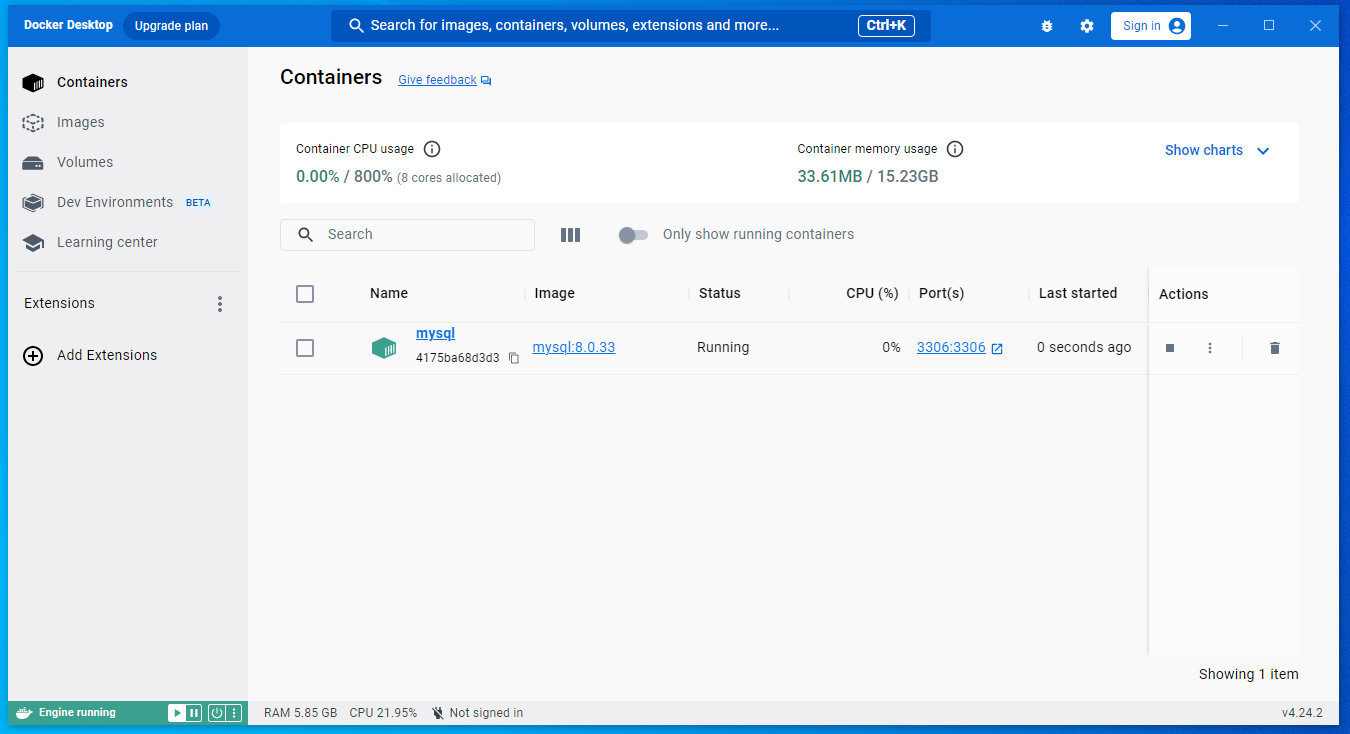
Task: Sort by the Image column header
Action: (555, 293)
